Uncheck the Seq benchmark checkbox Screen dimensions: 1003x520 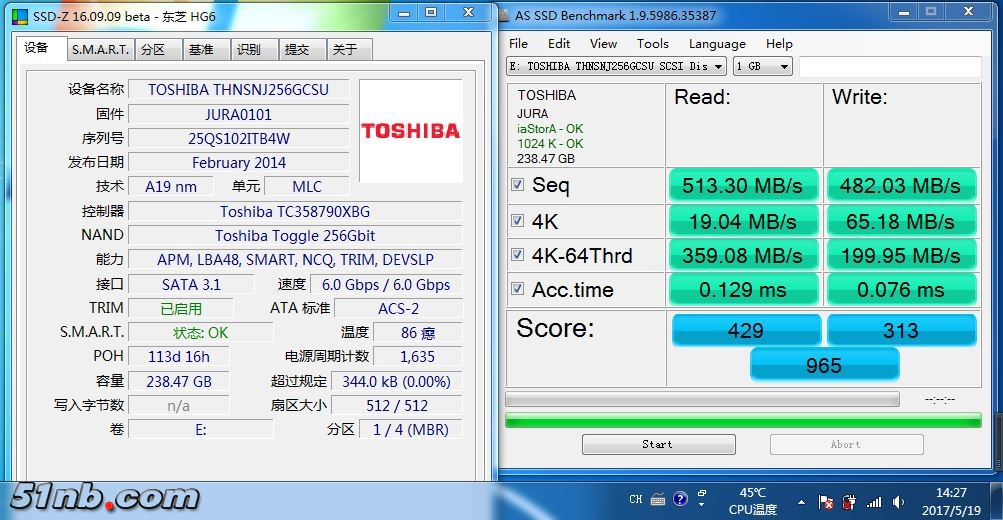click(518, 185)
